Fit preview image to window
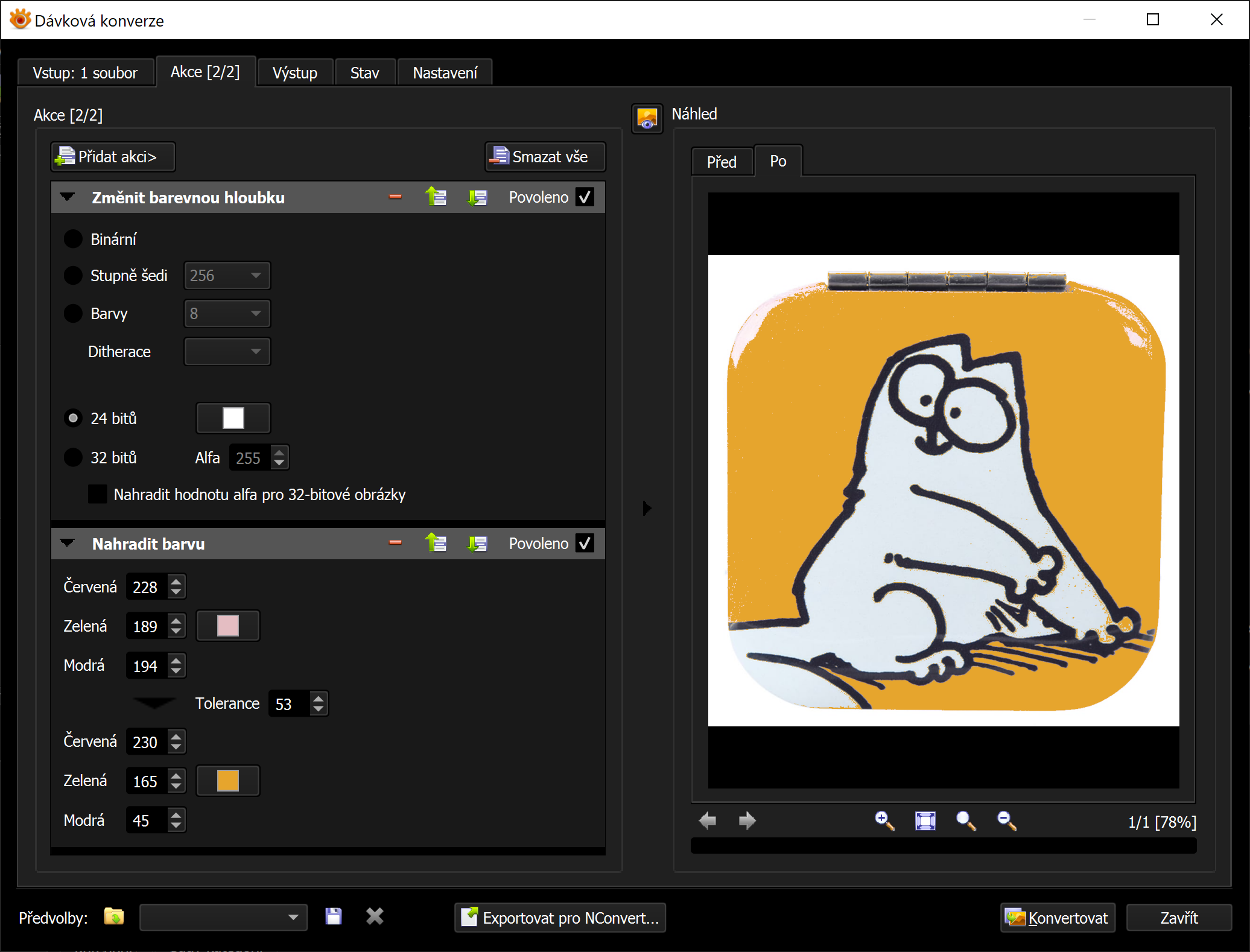The image size is (1250, 952). 925,820
